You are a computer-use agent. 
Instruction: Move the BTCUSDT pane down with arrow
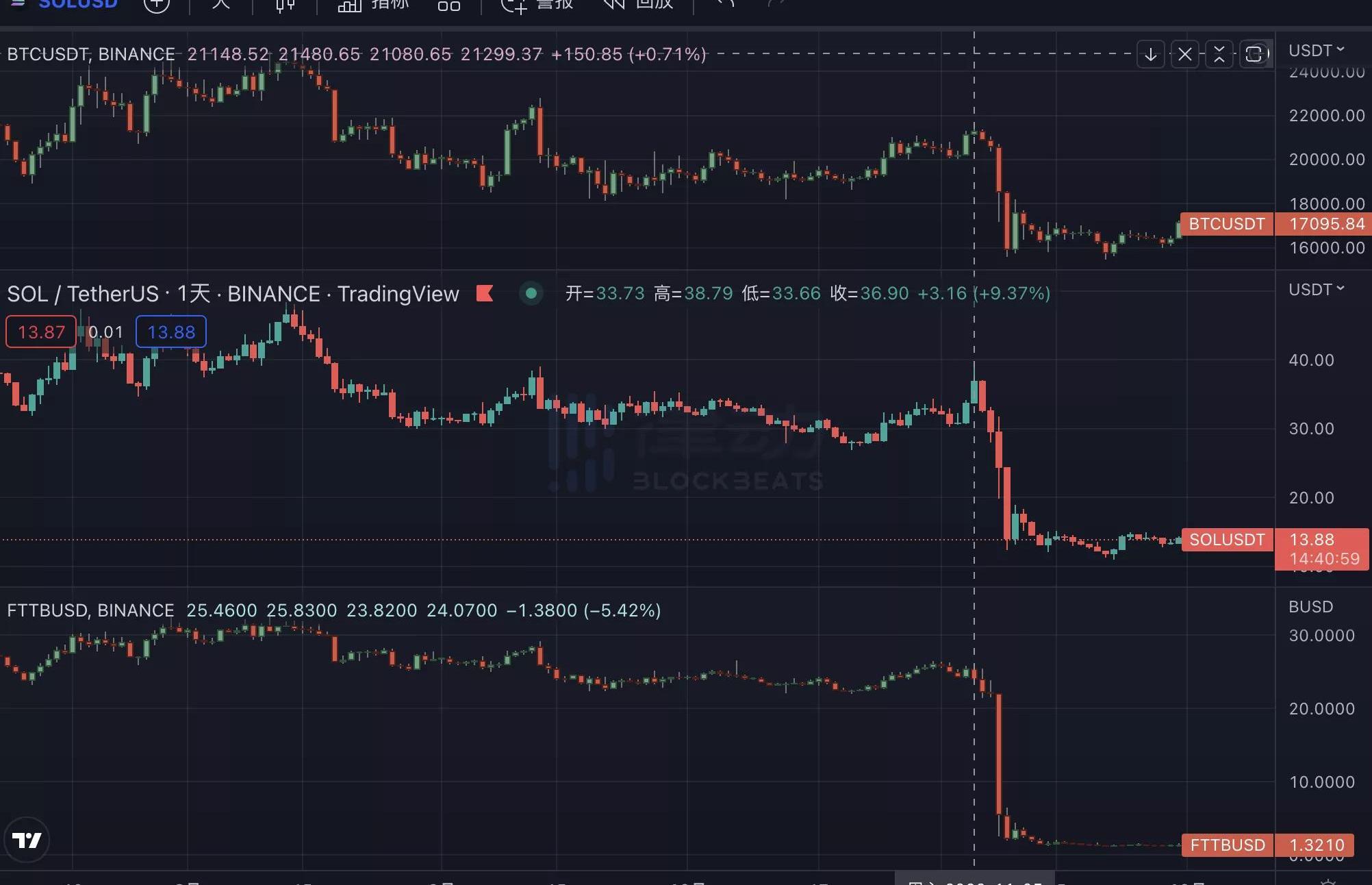coord(1151,54)
